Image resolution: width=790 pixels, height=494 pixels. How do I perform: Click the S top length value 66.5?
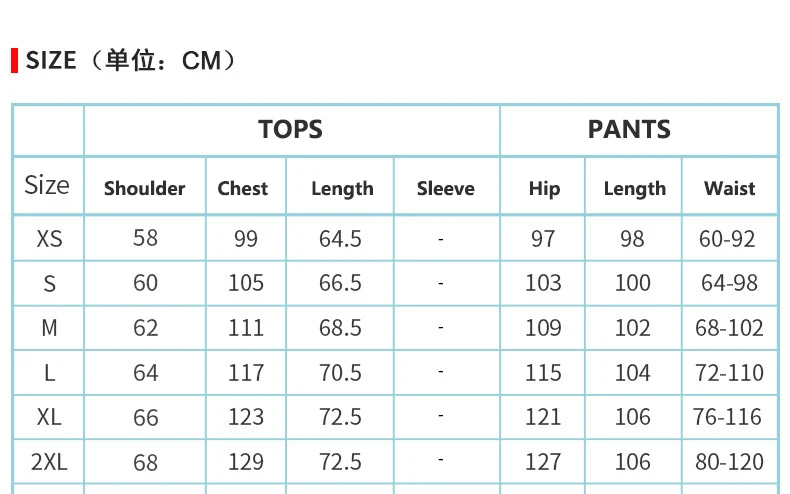click(x=340, y=283)
